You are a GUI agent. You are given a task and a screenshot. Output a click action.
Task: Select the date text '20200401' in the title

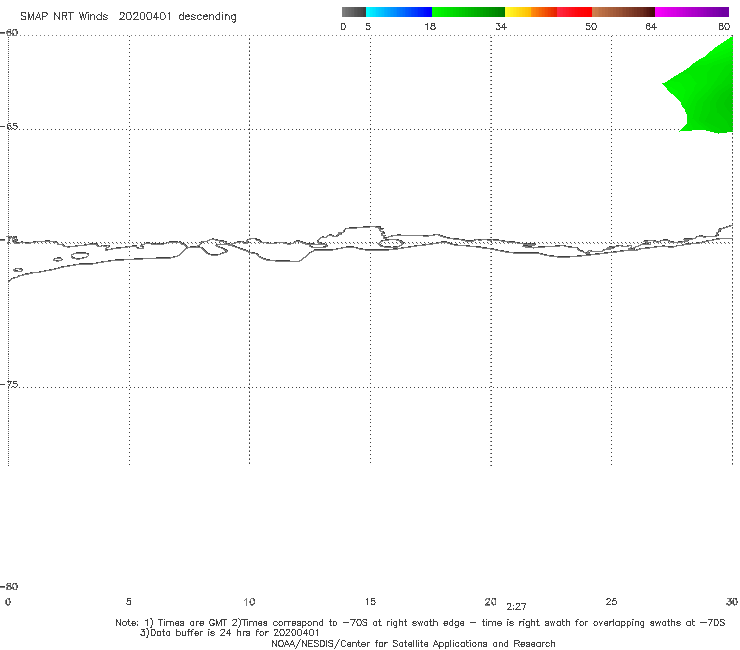click(145, 16)
